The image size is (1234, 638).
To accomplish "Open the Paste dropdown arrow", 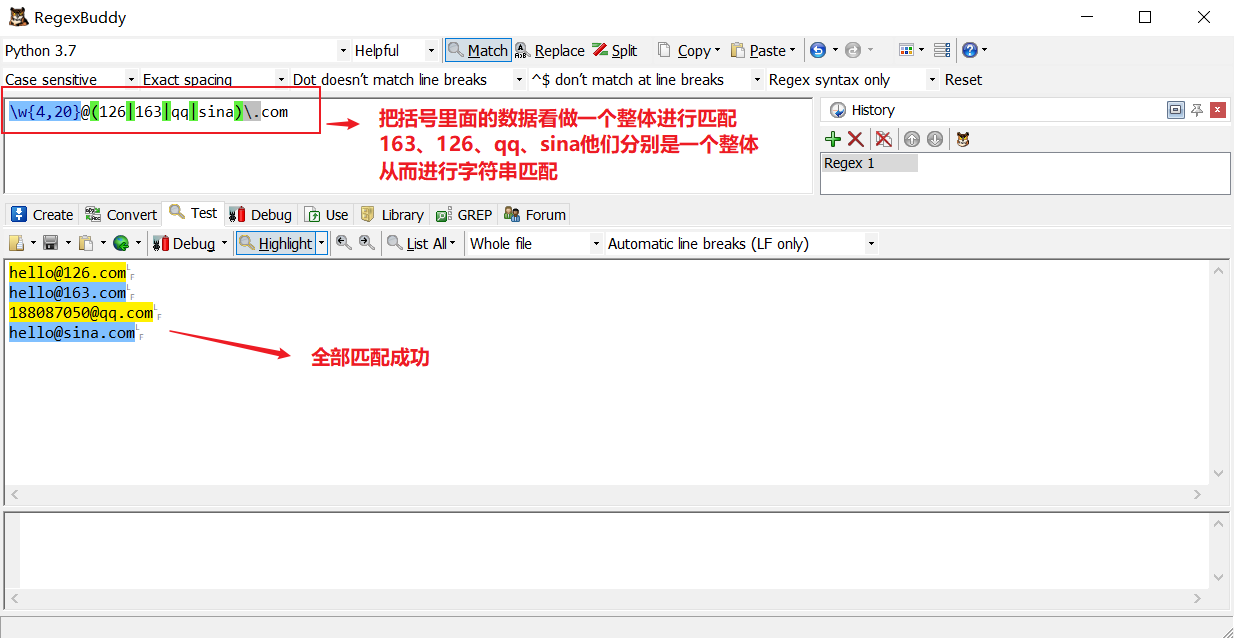I will (x=792, y=50).
